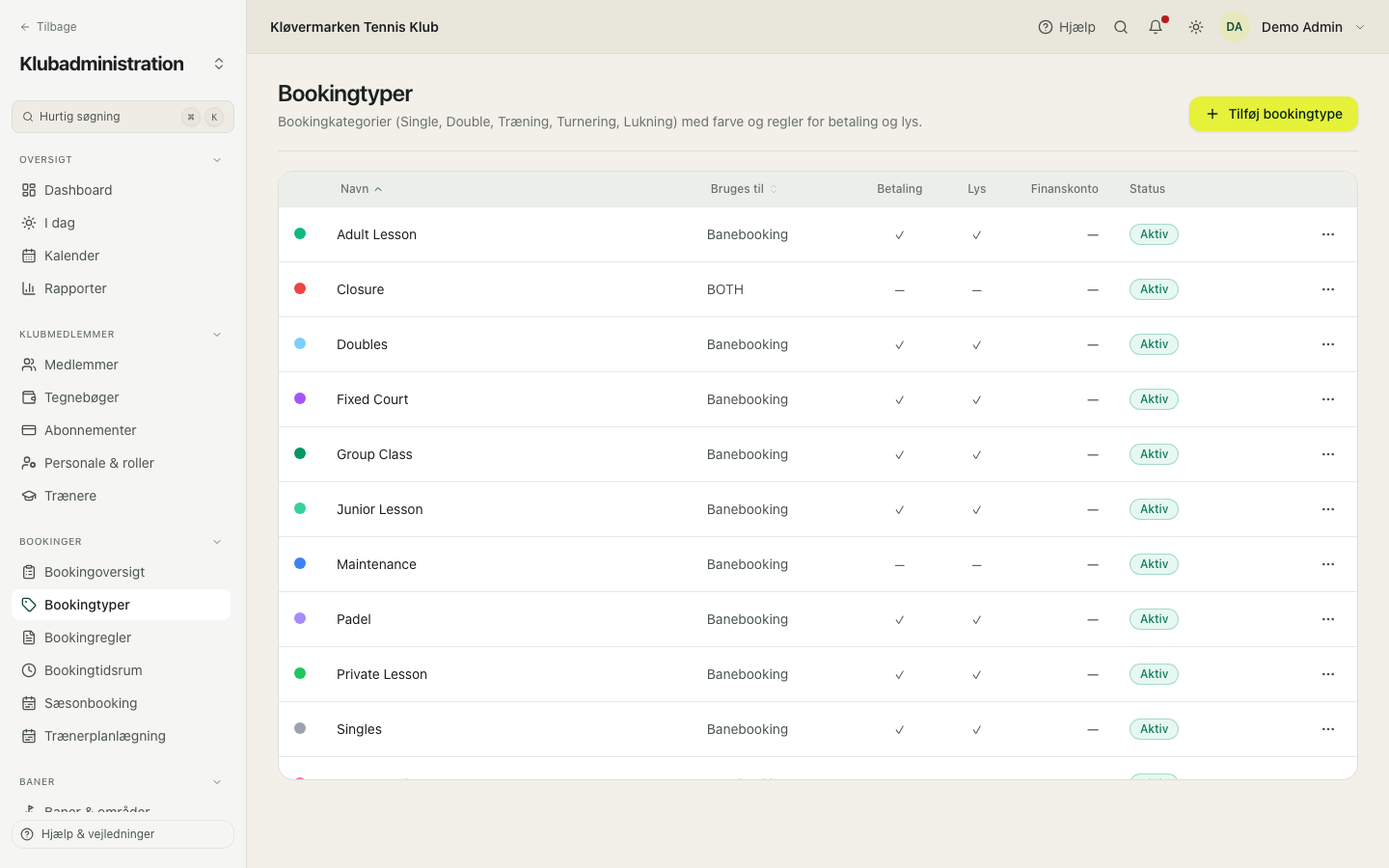Open row actions for Singles
1389x868 pixels.
pos(1328,729)
